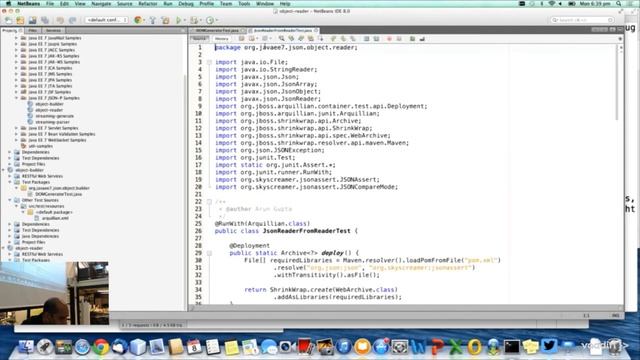The image size is (640, 360).
Task: Collapse the object-builder project node
Action: (x=4, y=170)
